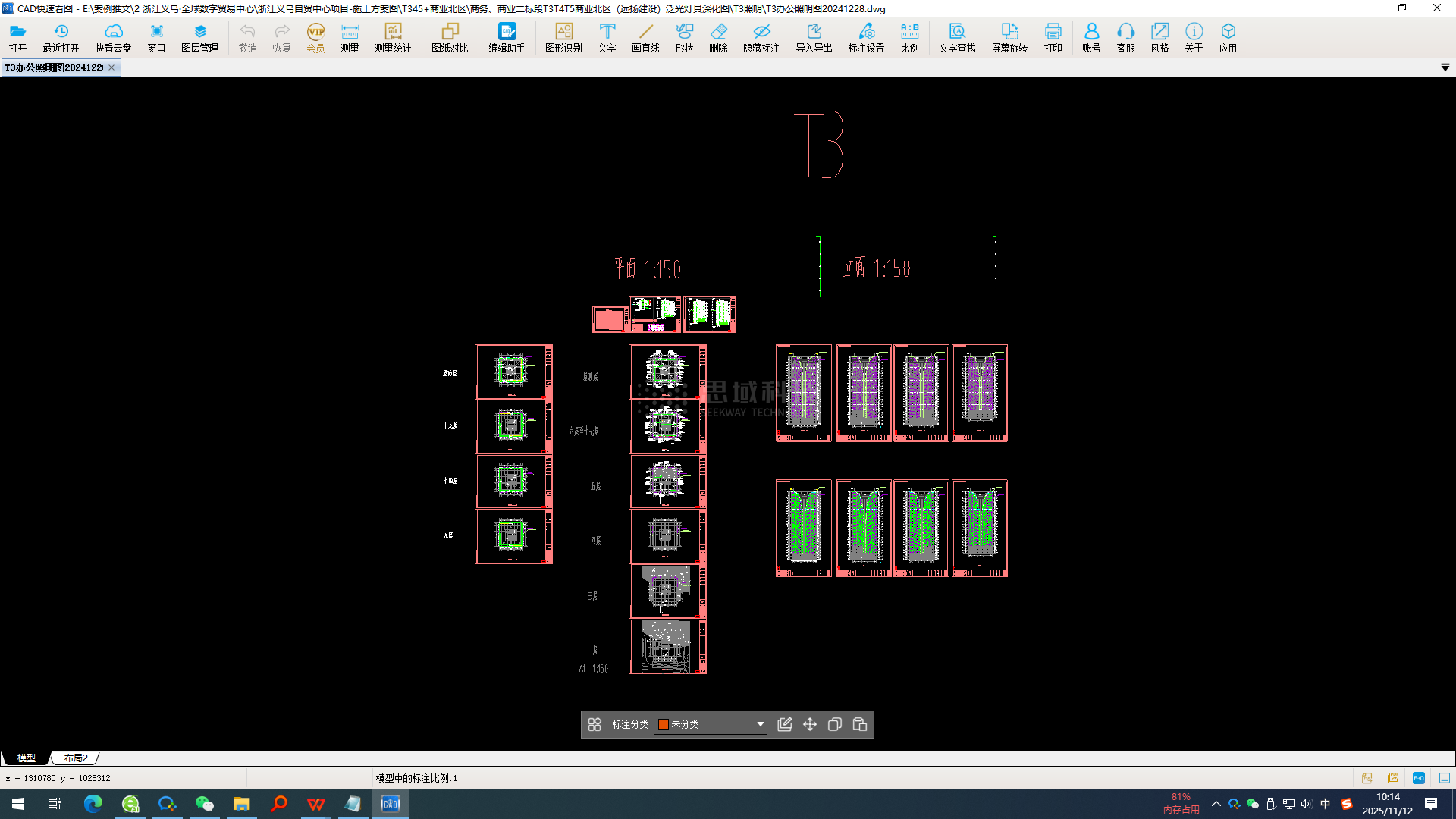This screenshot has width=1456, height=819.
Task: Open the 形状 shape tool menu
Action: (684, 37)
